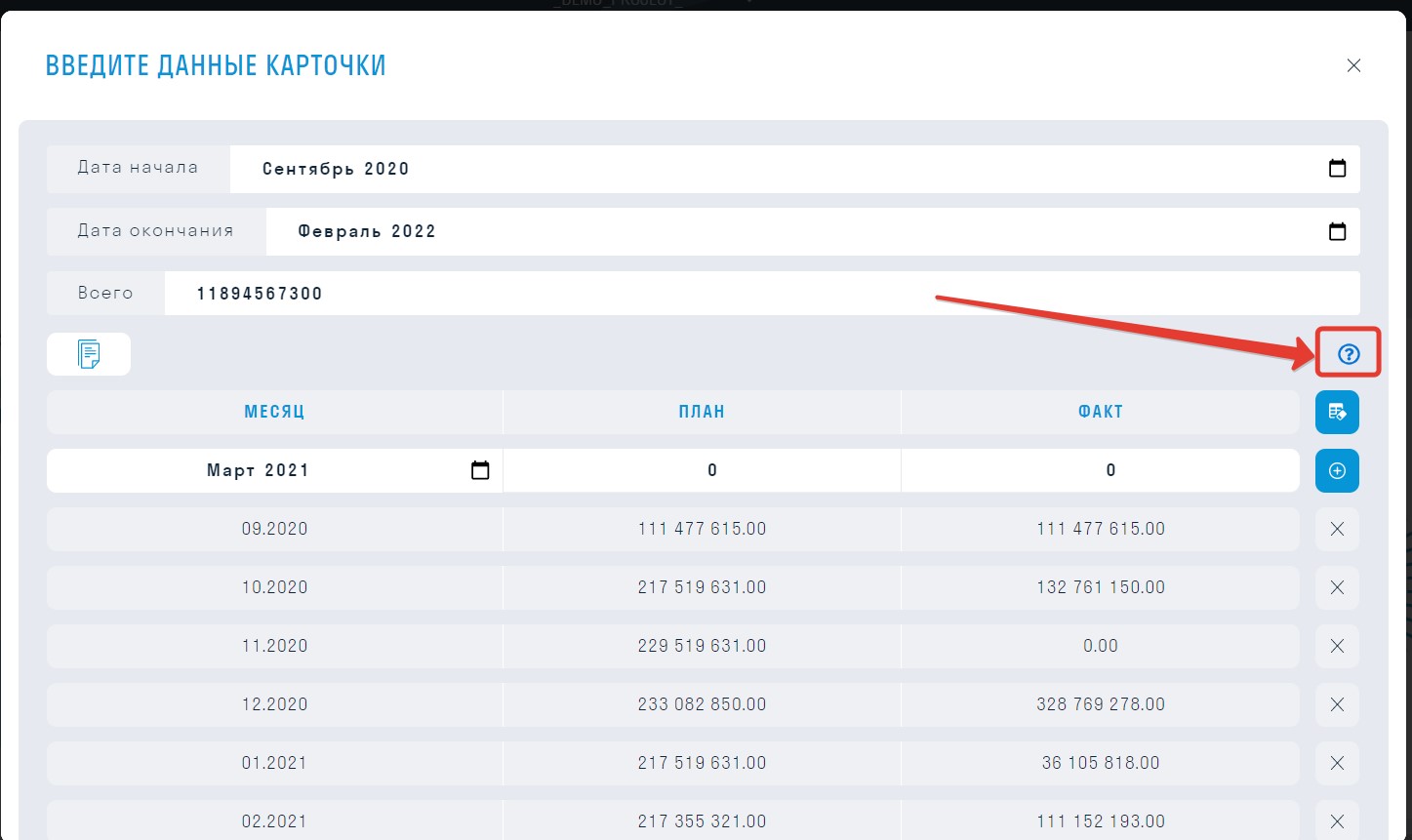Screen dimensions: 1412x840
Task: Delete the 09.2020 row
Action: pos(1337,529)
